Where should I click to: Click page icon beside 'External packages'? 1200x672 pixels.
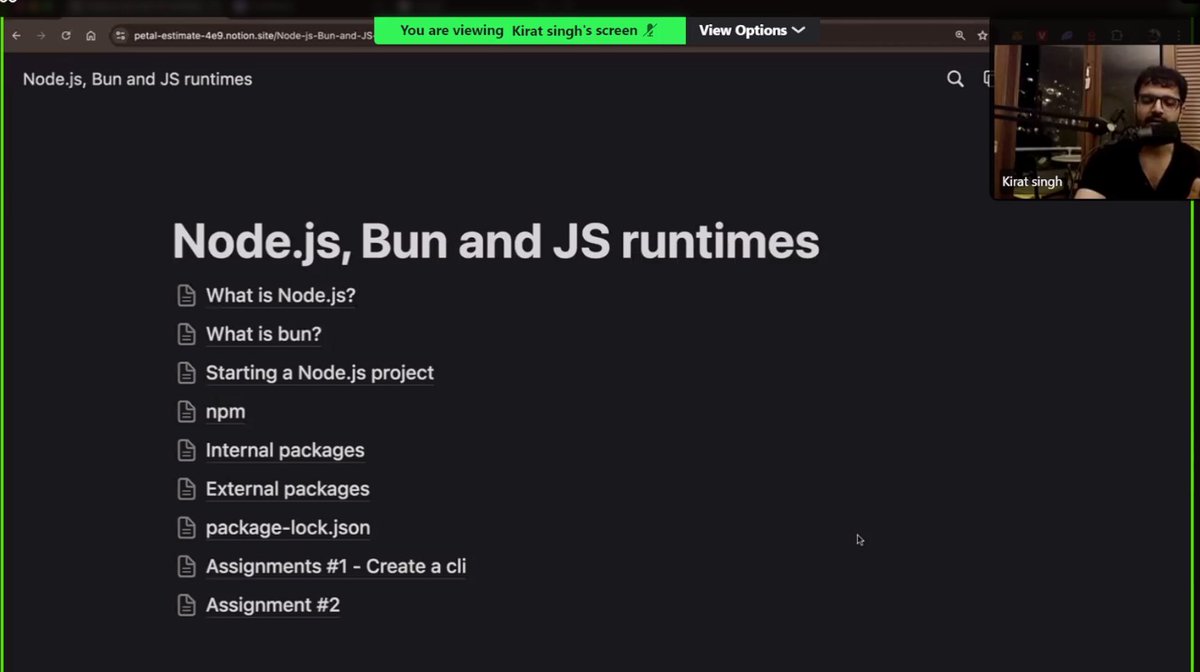tap(186, 489)
